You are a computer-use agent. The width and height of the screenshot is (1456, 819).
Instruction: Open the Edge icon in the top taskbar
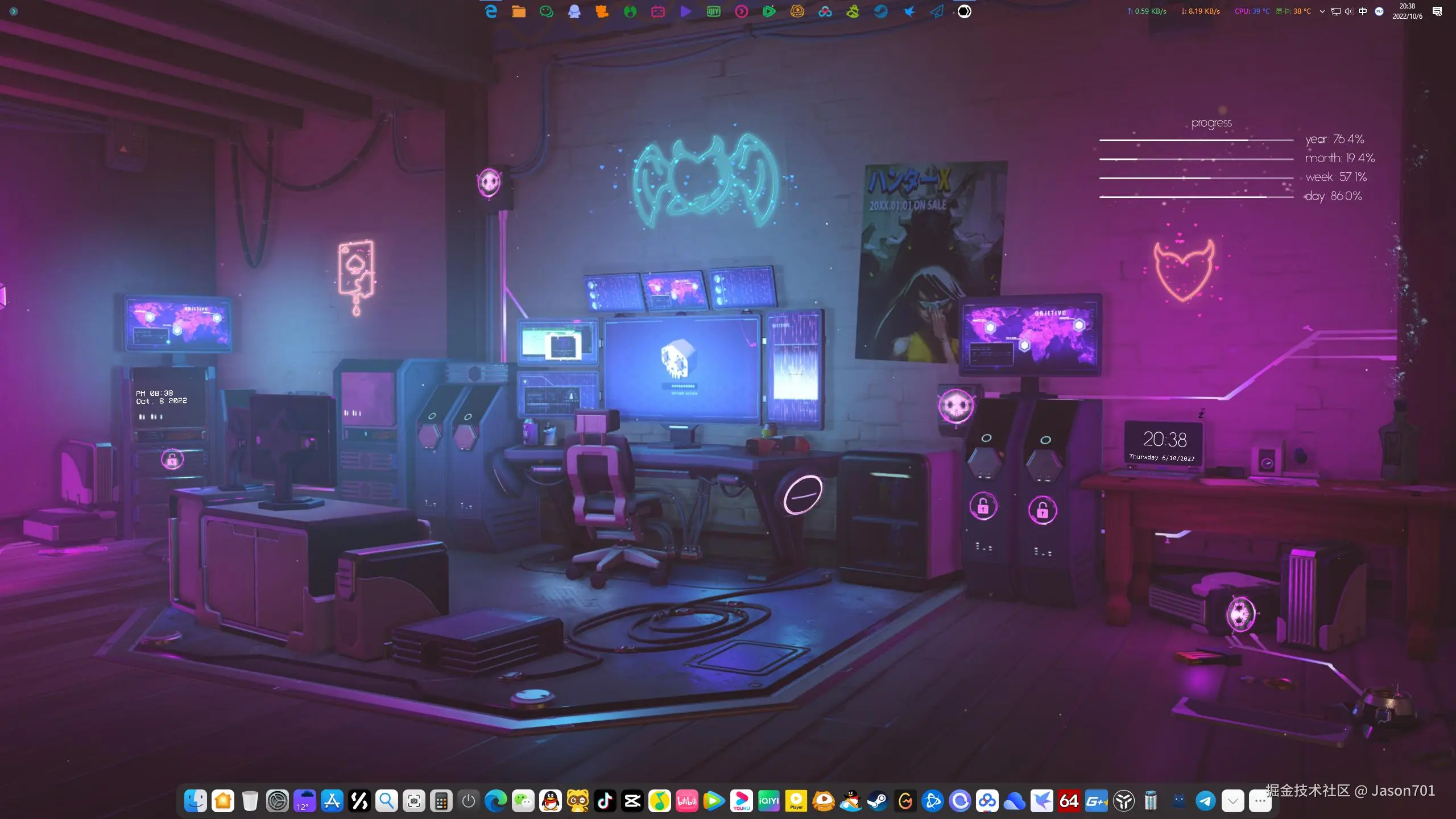(x=491, y=11)
